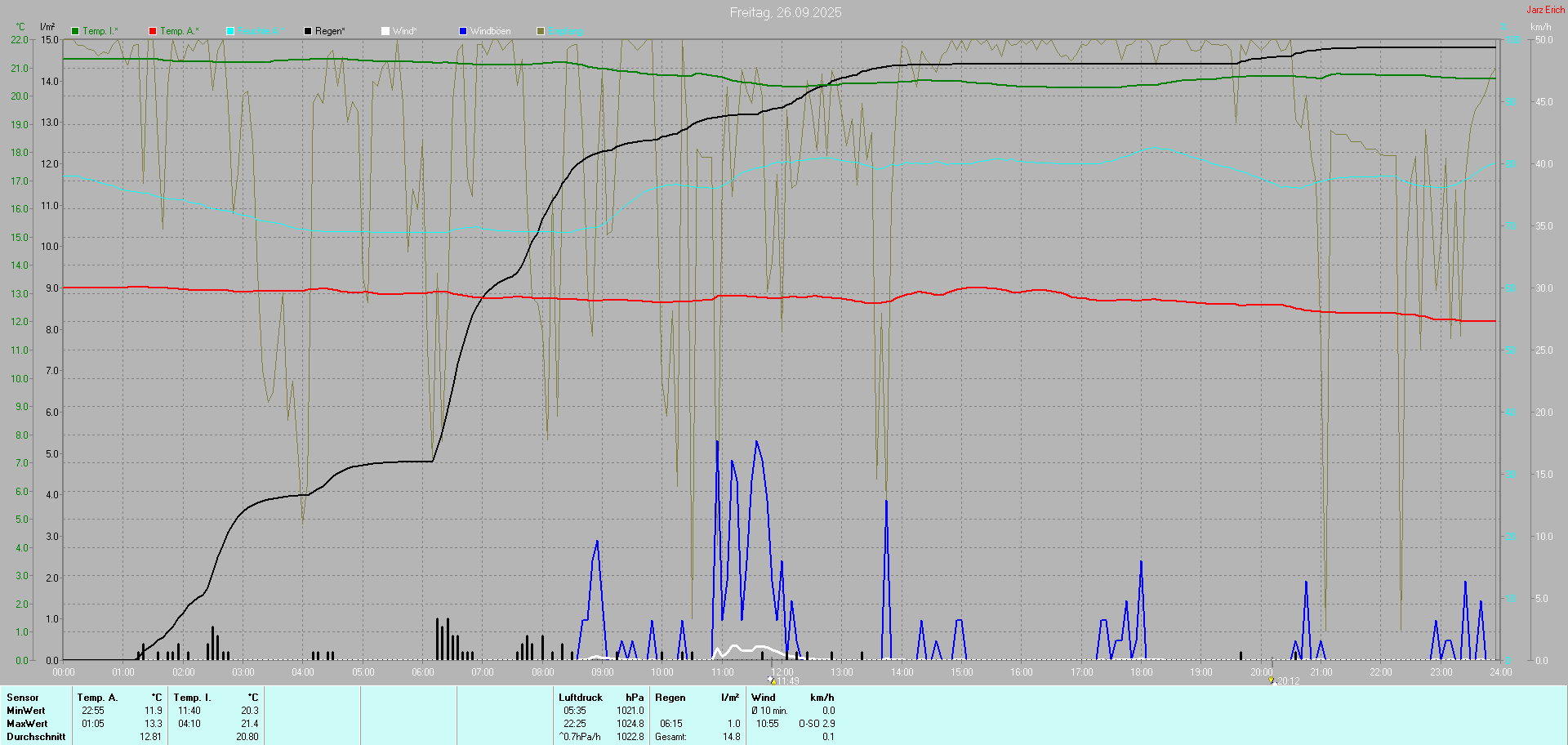Click the Temp. A. average 12.81
The height and width of the screenshot is (745, 1568).
tap(151, 737)
